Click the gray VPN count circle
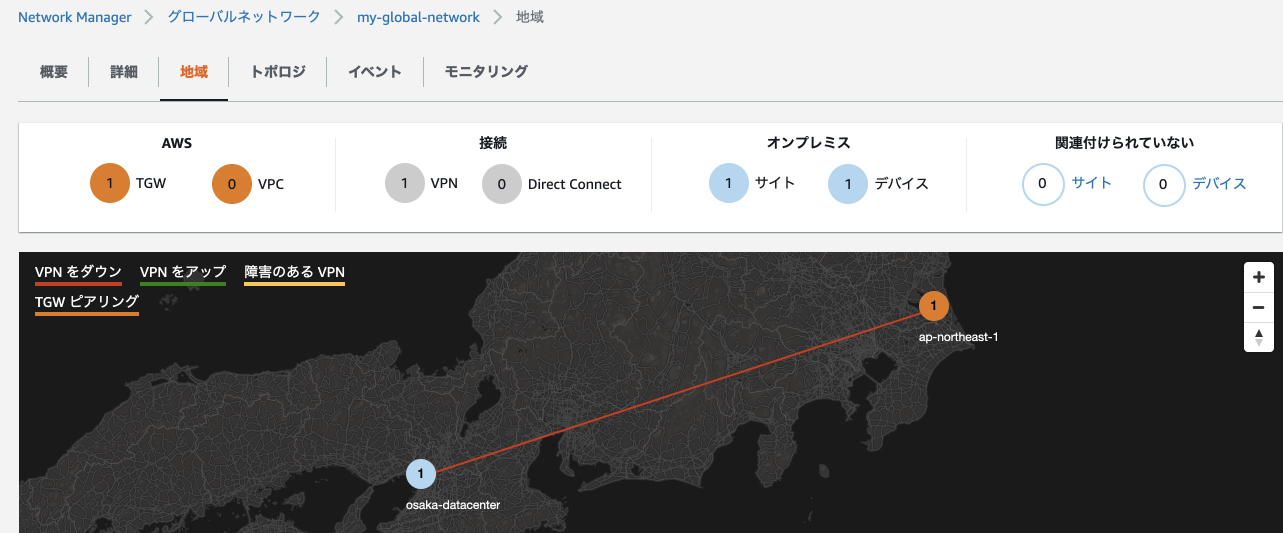Image resolution: width=1283 pixels, height=533 pixels. point(405,184)
